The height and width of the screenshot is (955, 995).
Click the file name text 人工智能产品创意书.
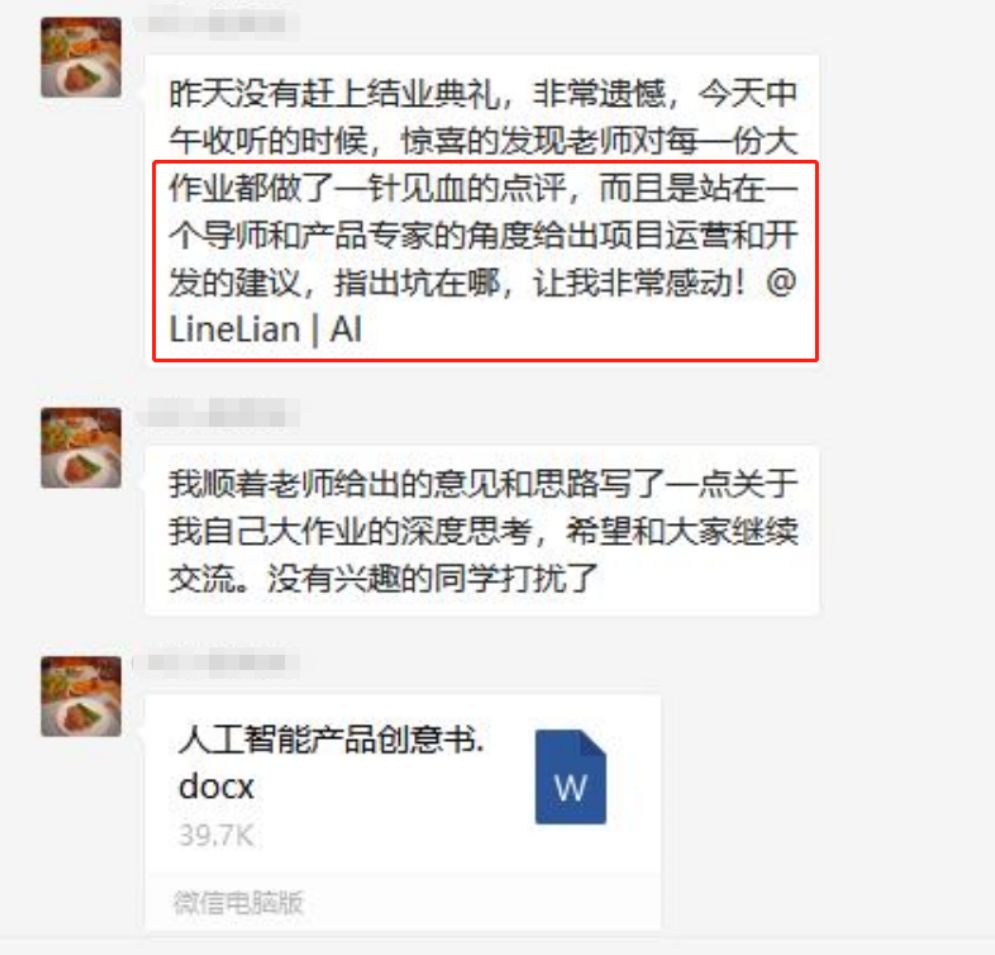pyautogui.click(x=331, y=740)
